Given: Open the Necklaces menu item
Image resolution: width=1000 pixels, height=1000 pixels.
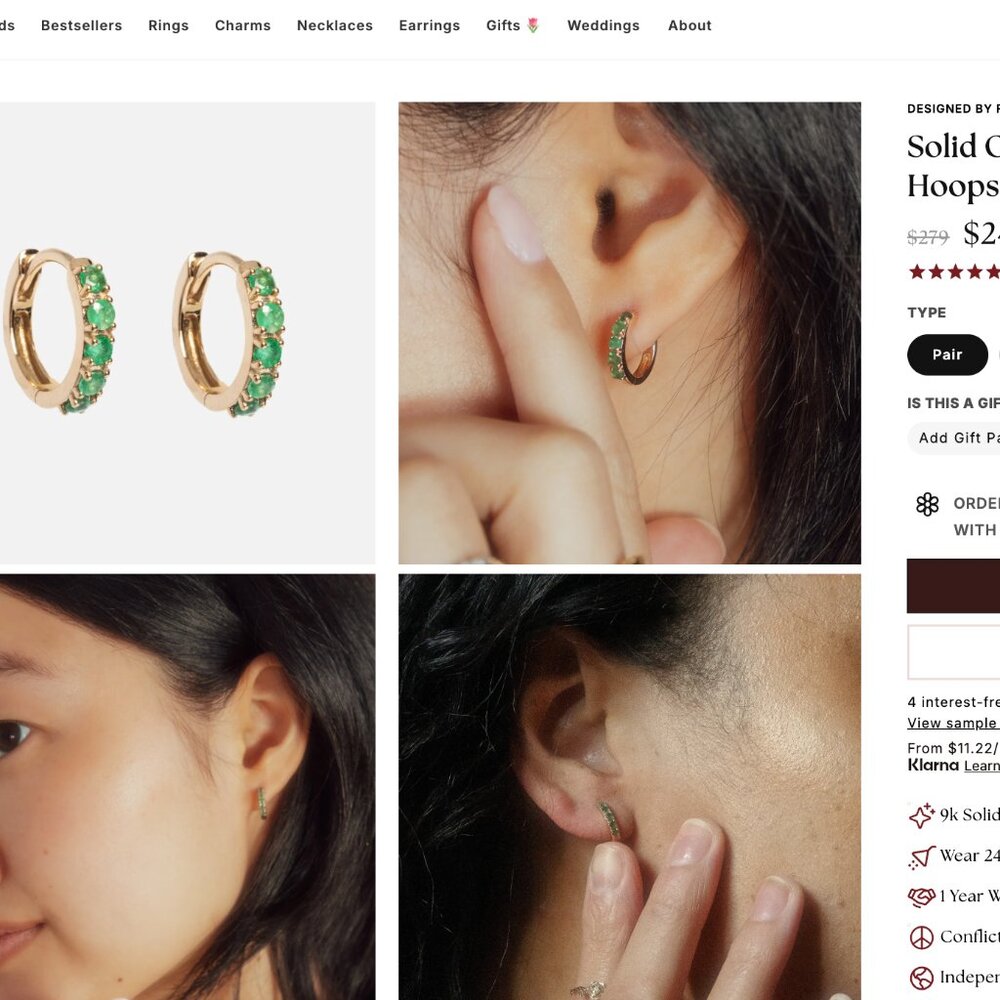Looking at the screenshot, I should pos(334,25).
